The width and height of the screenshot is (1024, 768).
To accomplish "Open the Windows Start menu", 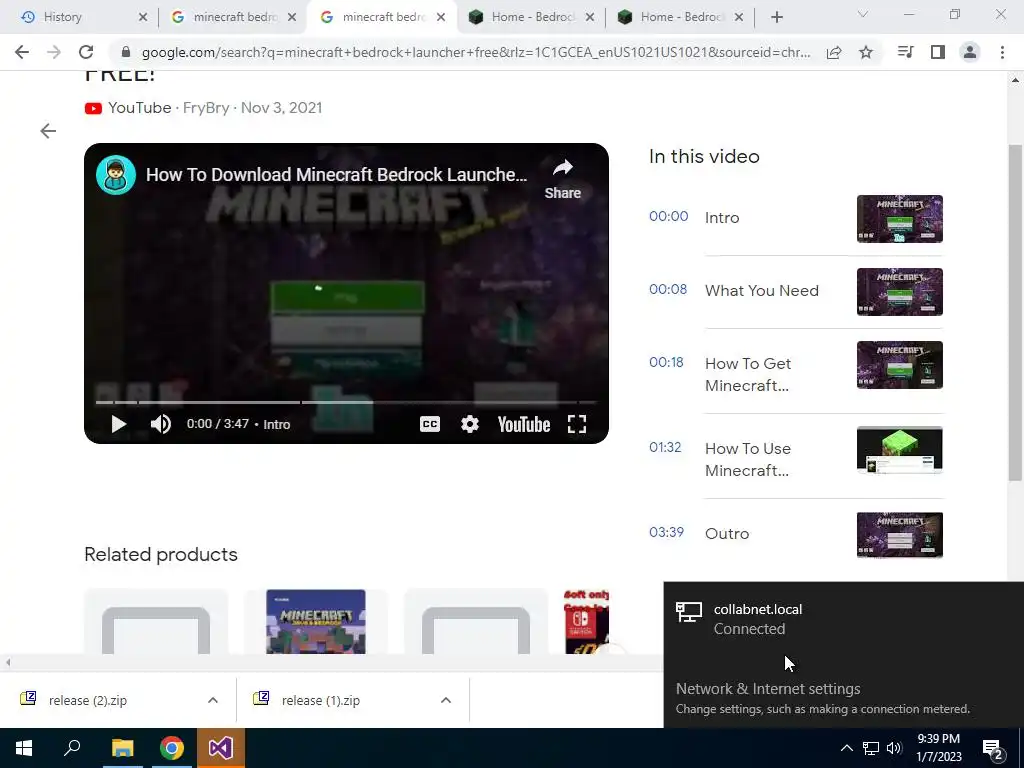I will 24,748.
